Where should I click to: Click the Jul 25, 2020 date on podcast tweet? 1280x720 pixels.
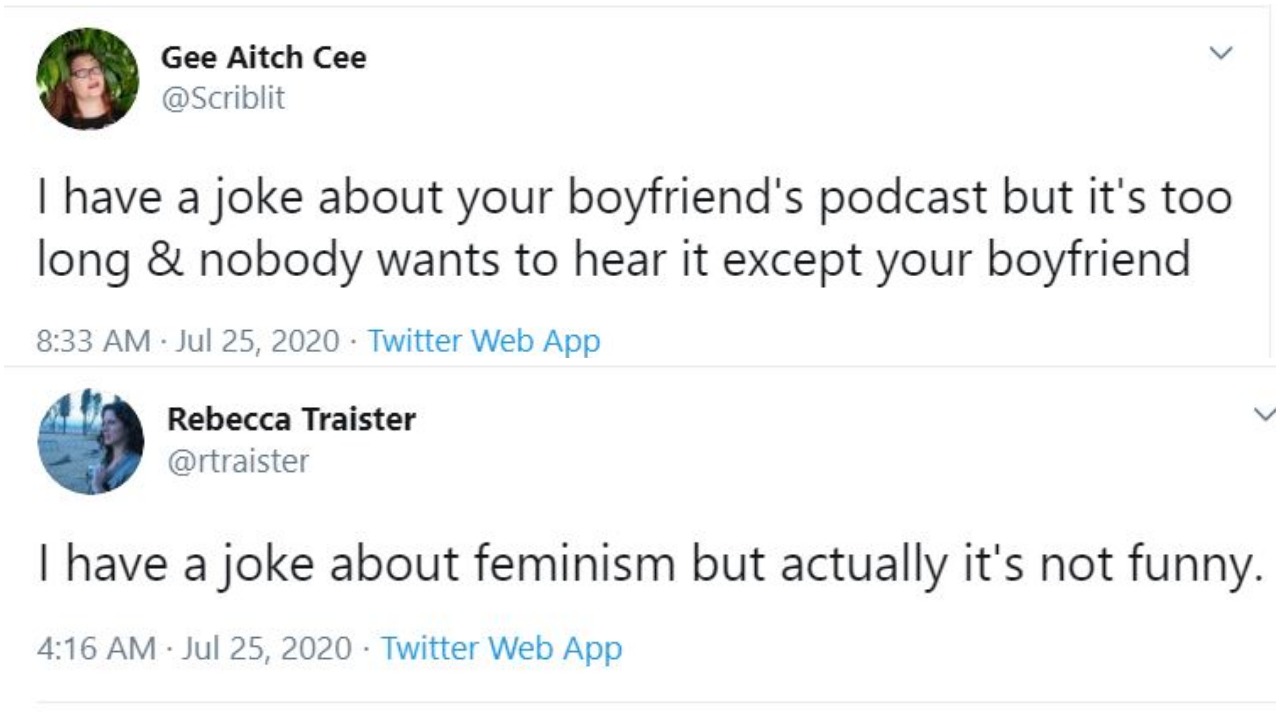click(258, 342)
